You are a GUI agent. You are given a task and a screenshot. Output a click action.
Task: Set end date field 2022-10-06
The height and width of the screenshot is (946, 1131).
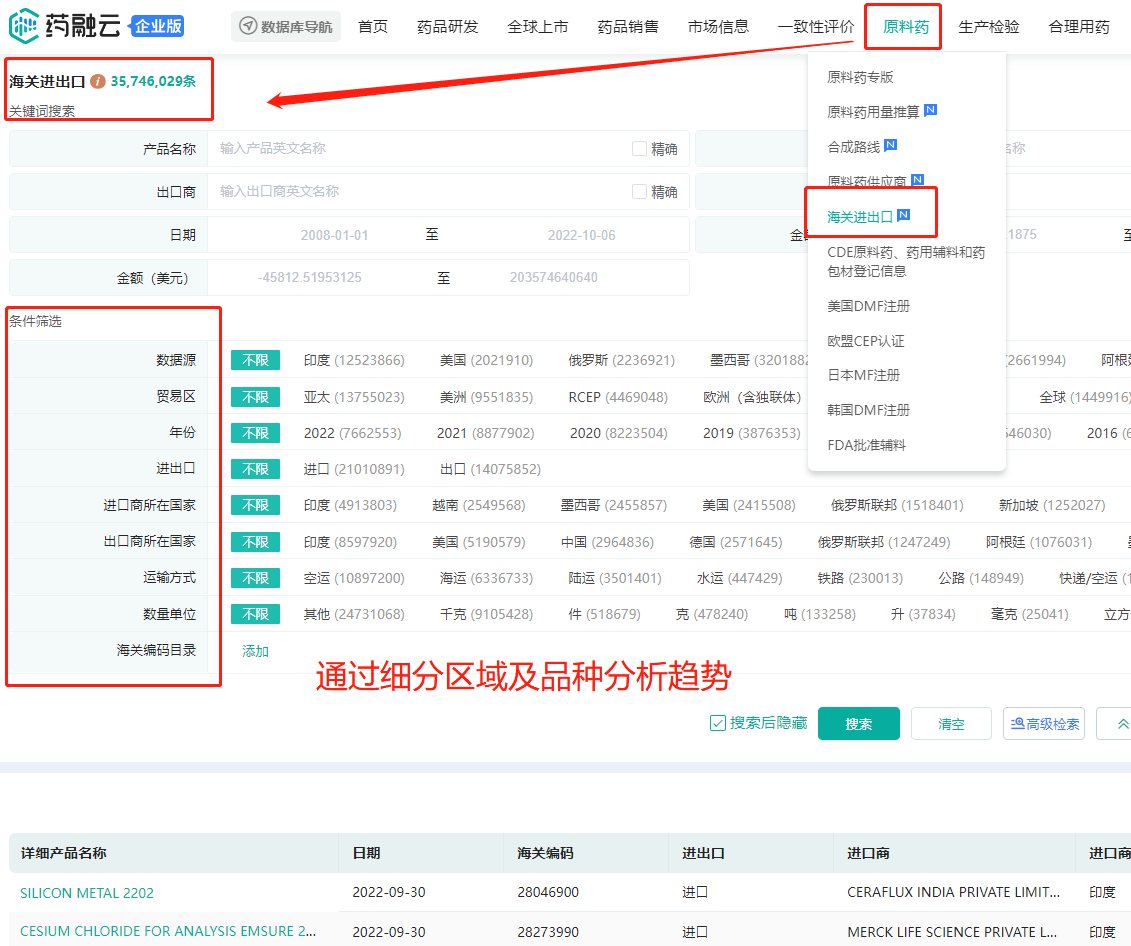581,235
